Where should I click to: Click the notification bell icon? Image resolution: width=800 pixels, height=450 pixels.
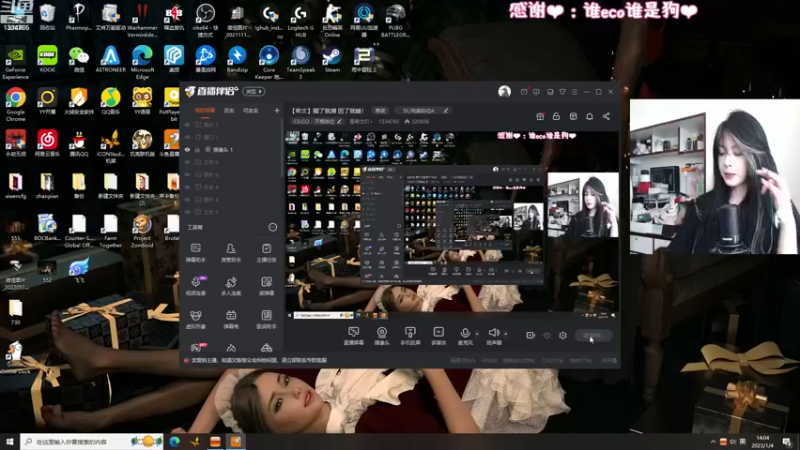pos(589,116)
